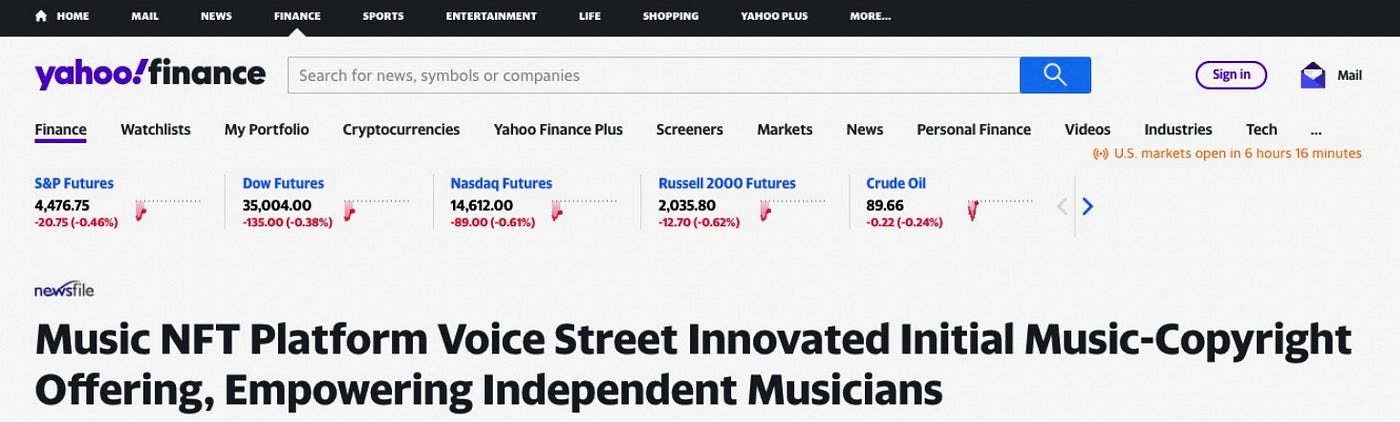Screen dimensions: 1400x422
Task: Click the newsfile publisher logo
Action: 64,290
